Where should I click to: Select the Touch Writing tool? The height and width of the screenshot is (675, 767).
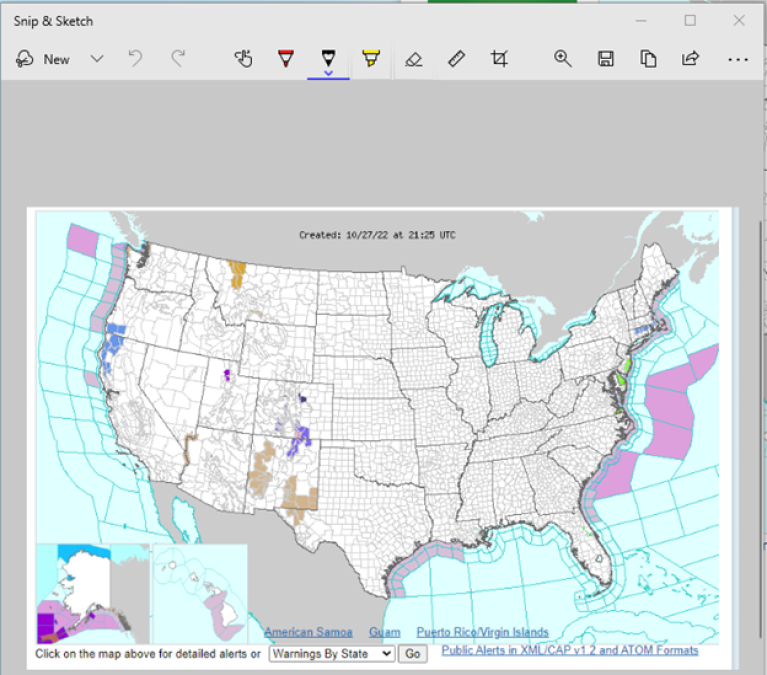[x=243, y=59]
